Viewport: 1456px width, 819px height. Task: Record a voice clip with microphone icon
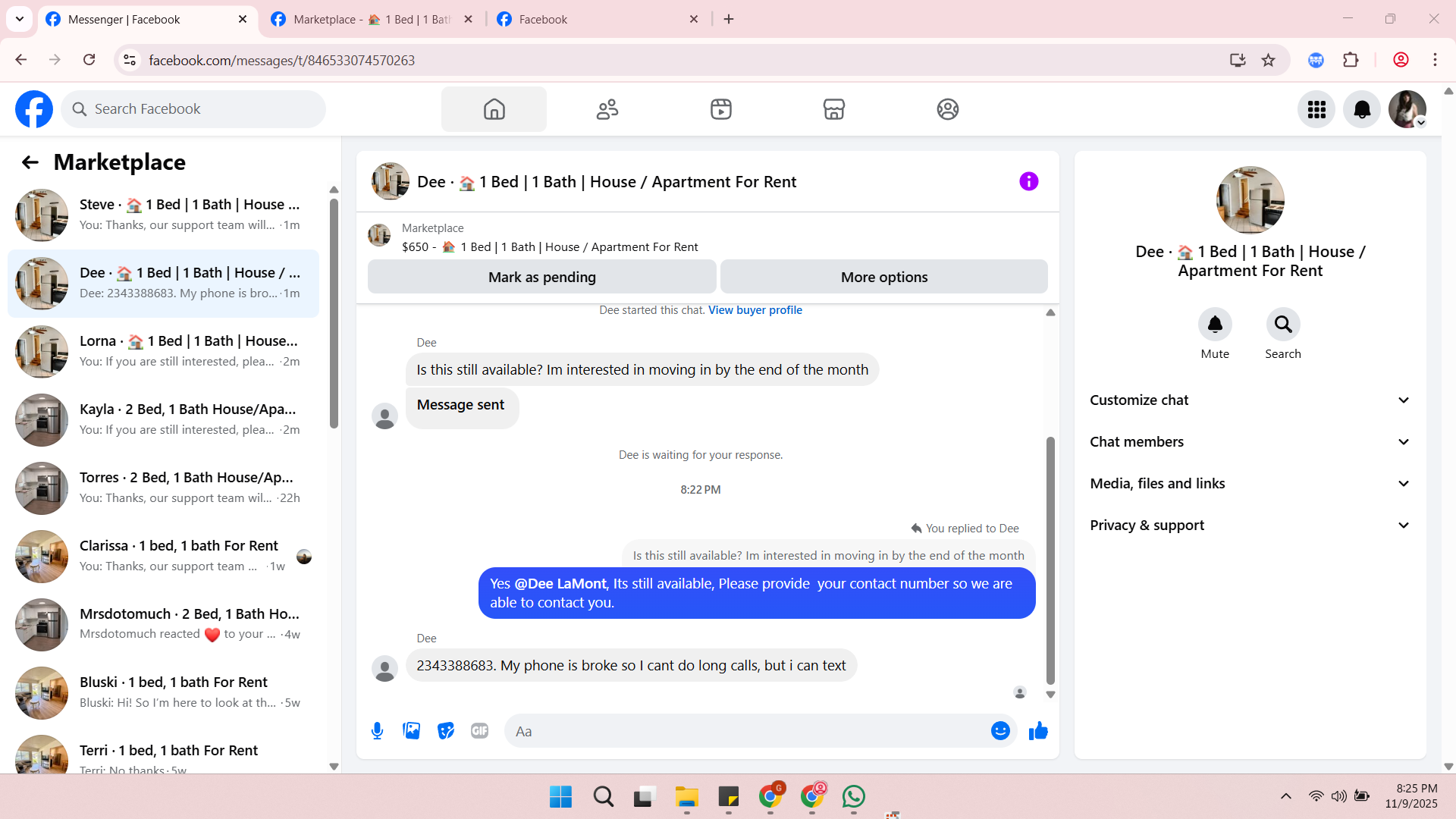pos(377,731)
